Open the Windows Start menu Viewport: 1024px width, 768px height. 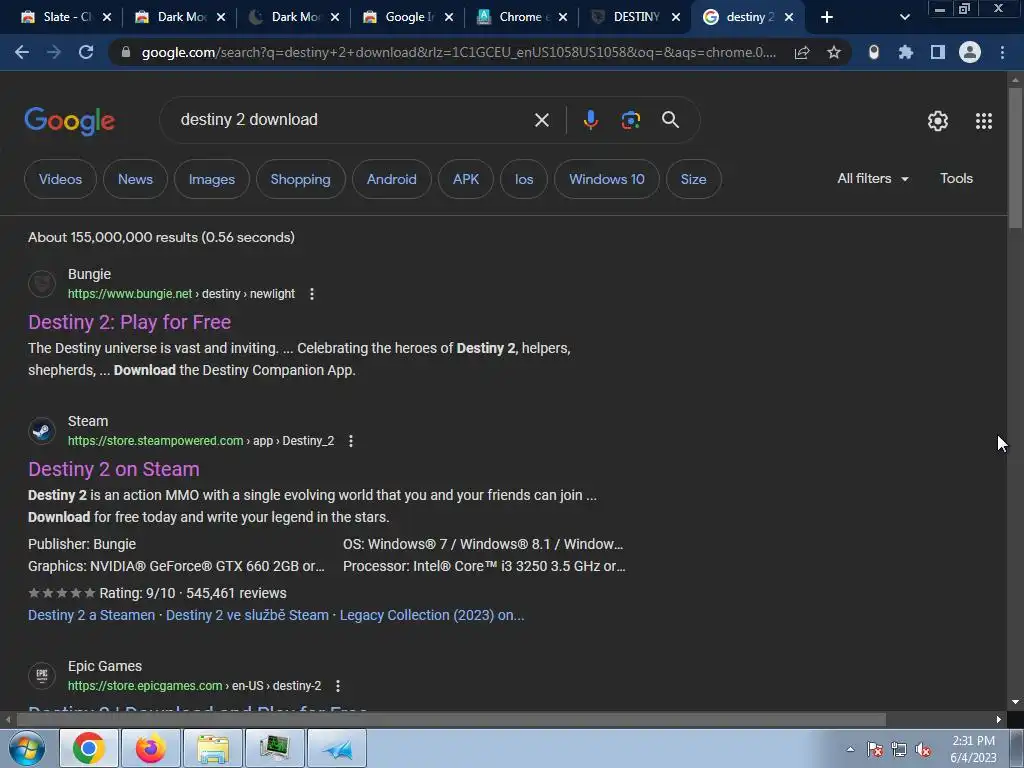pyautogui.click(x=27, y=748)
